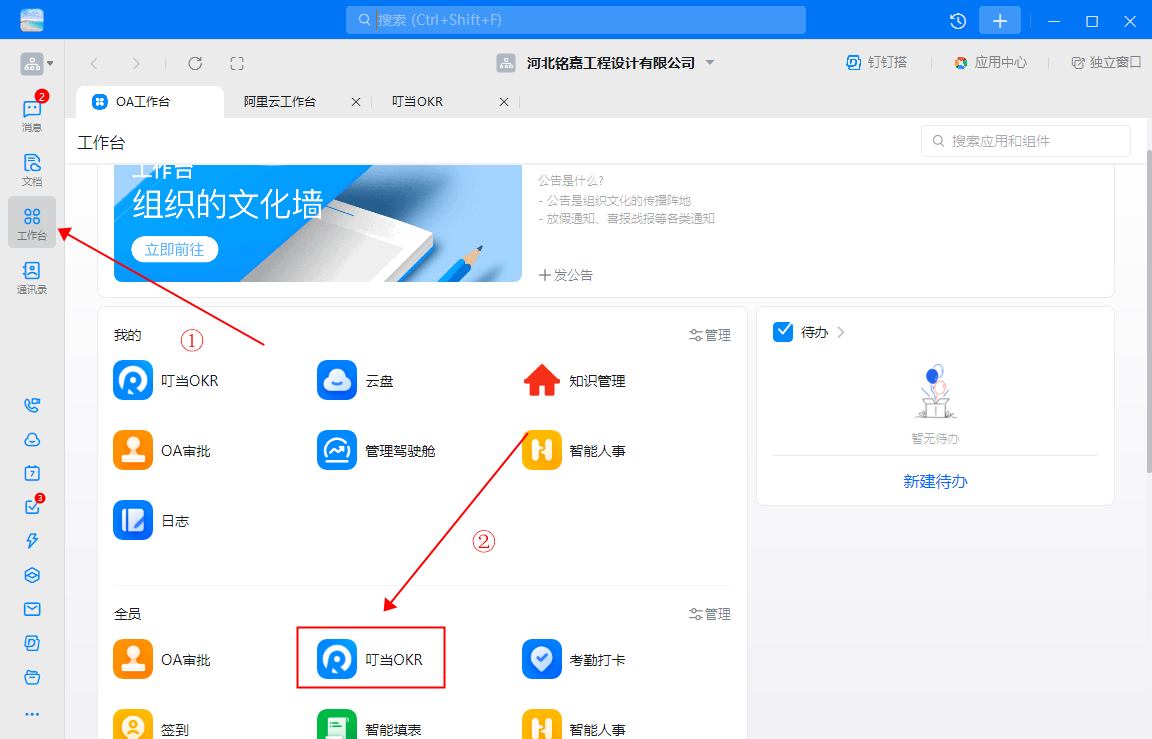The height and width of the screenshot is (739, 1152).
Task: Open the 云盘 cloud drive app
Action: click(337, 380)
